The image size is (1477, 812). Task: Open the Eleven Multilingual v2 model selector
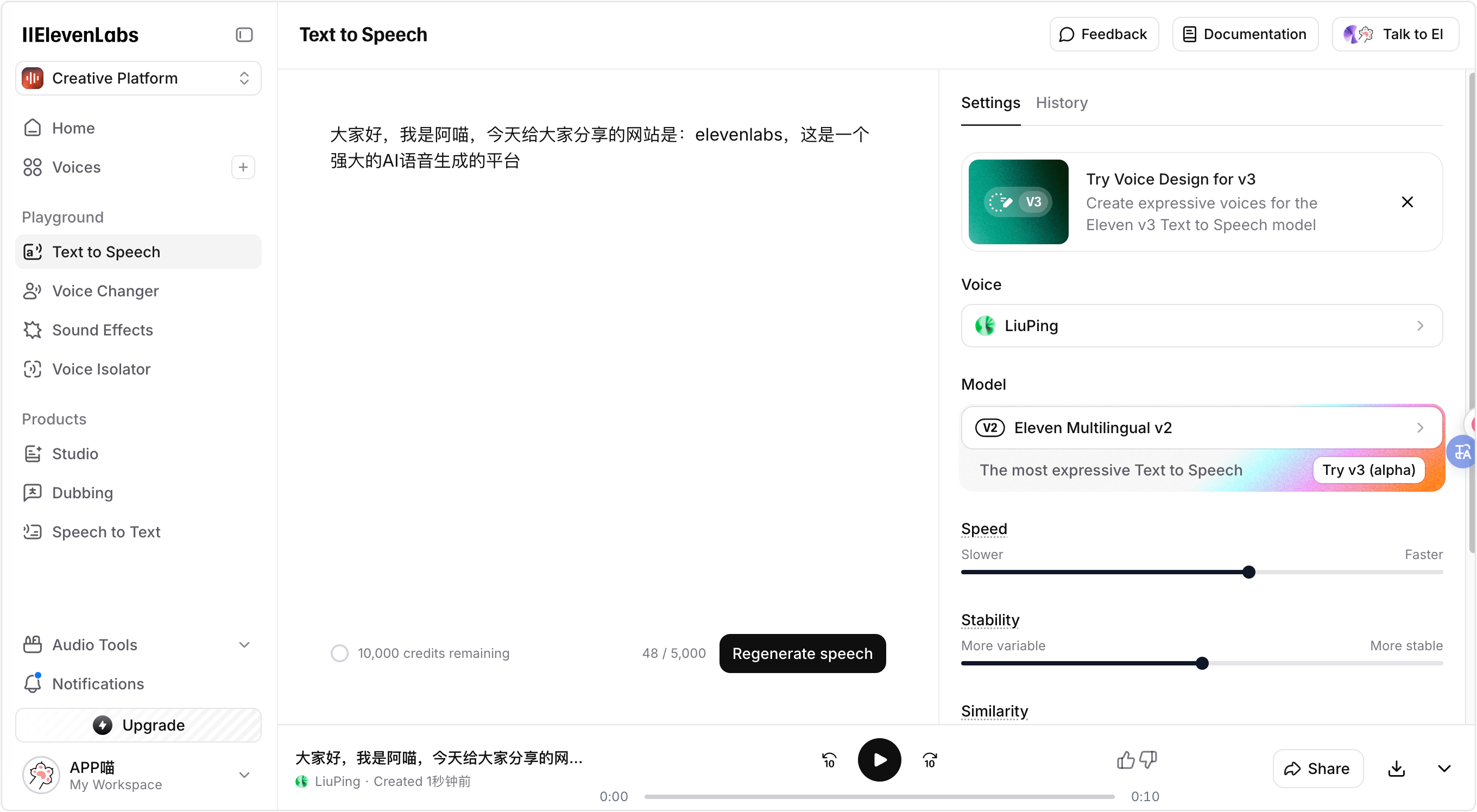(x=1202, y=428)
